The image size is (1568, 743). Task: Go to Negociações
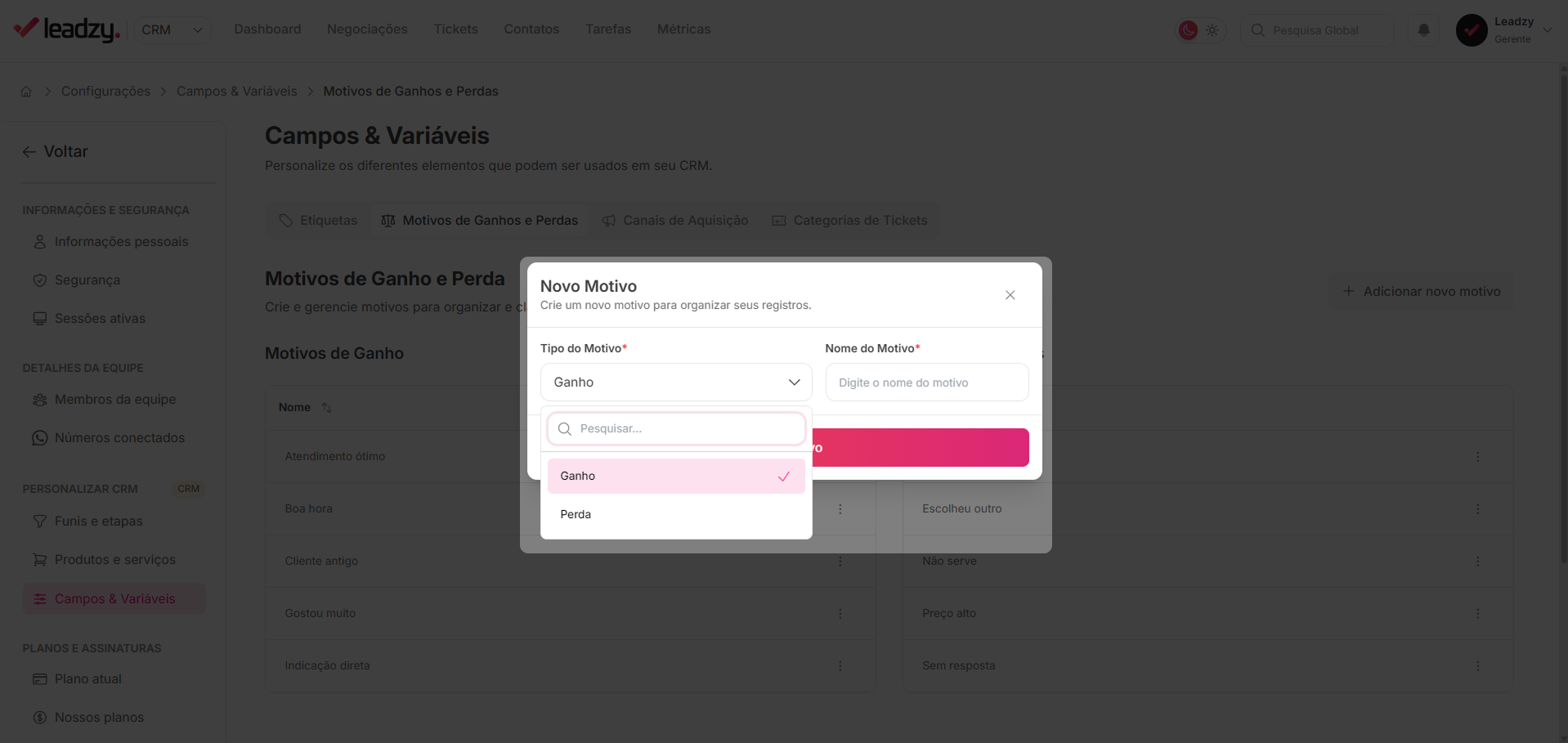coord(367,29)
